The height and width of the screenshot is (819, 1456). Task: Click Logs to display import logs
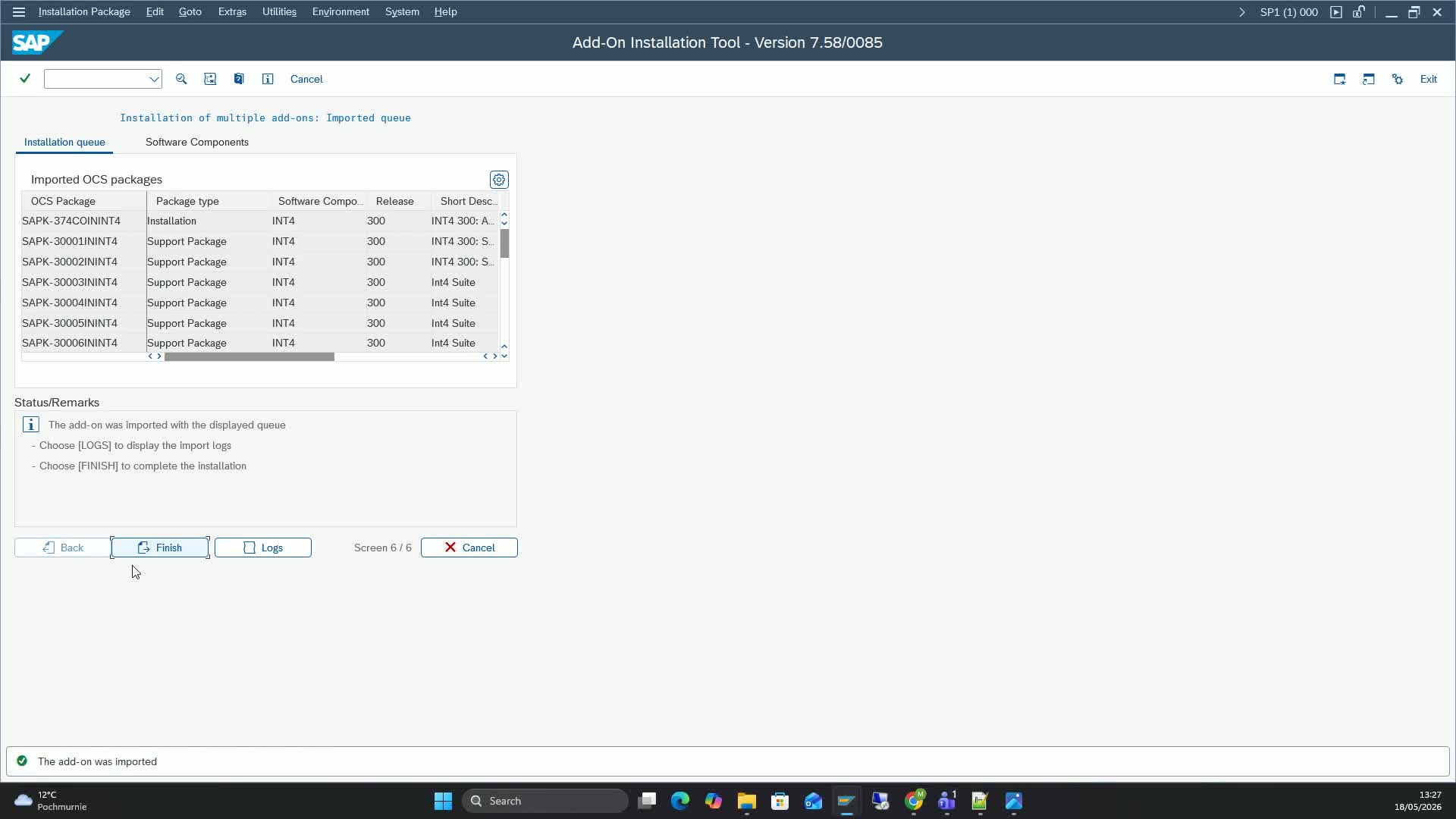pos(263,548)
